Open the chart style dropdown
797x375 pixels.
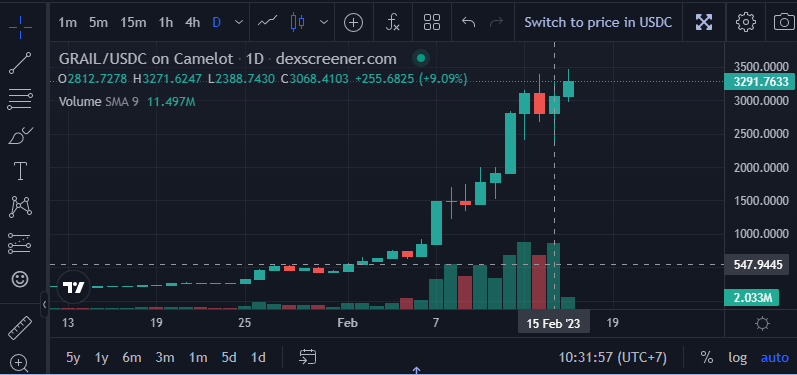click(x=324, y=22)
